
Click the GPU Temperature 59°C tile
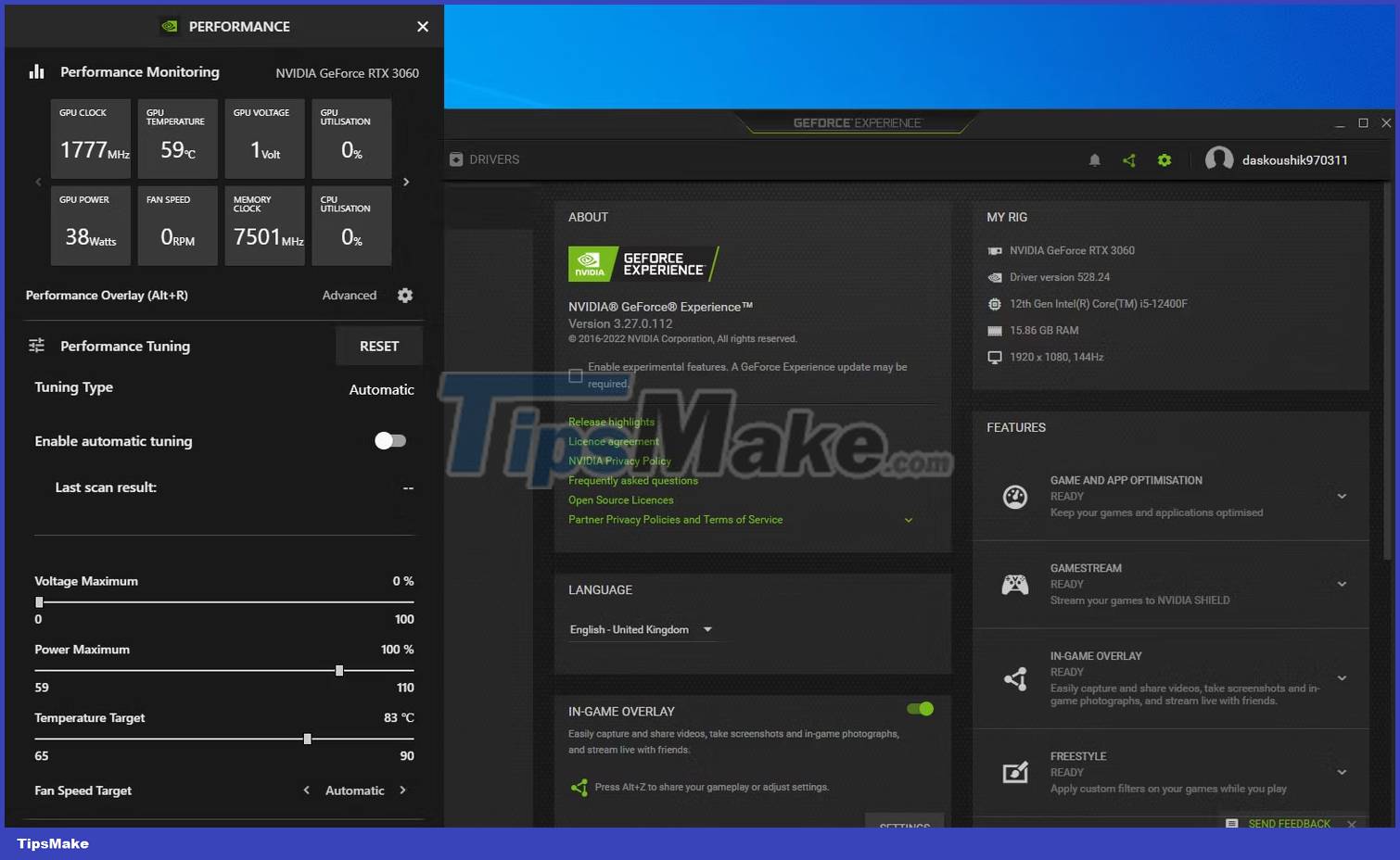pos(178,139)
